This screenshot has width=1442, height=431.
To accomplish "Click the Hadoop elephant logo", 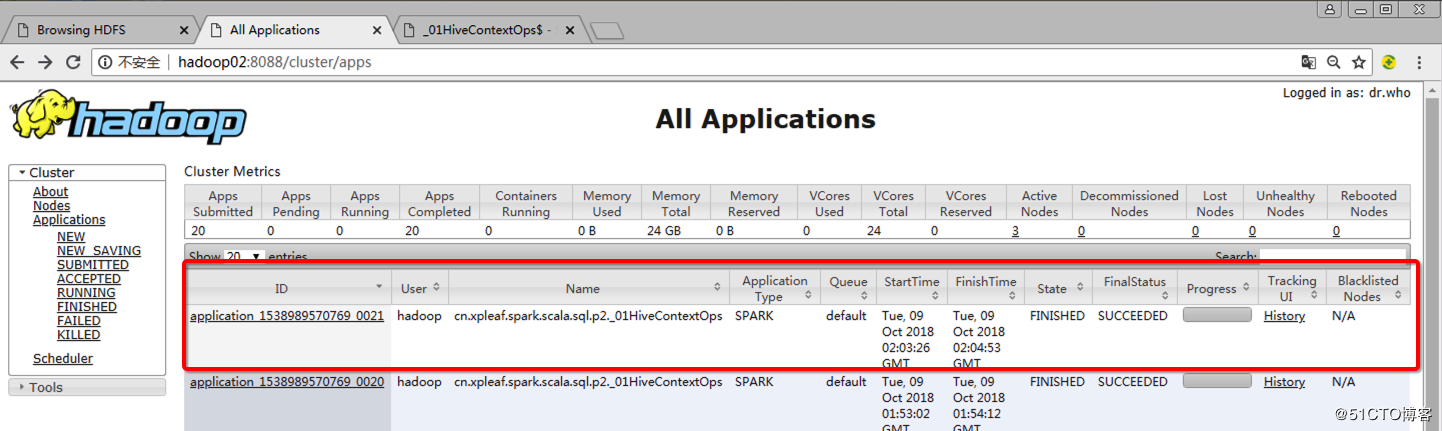I will click(128, 118).
